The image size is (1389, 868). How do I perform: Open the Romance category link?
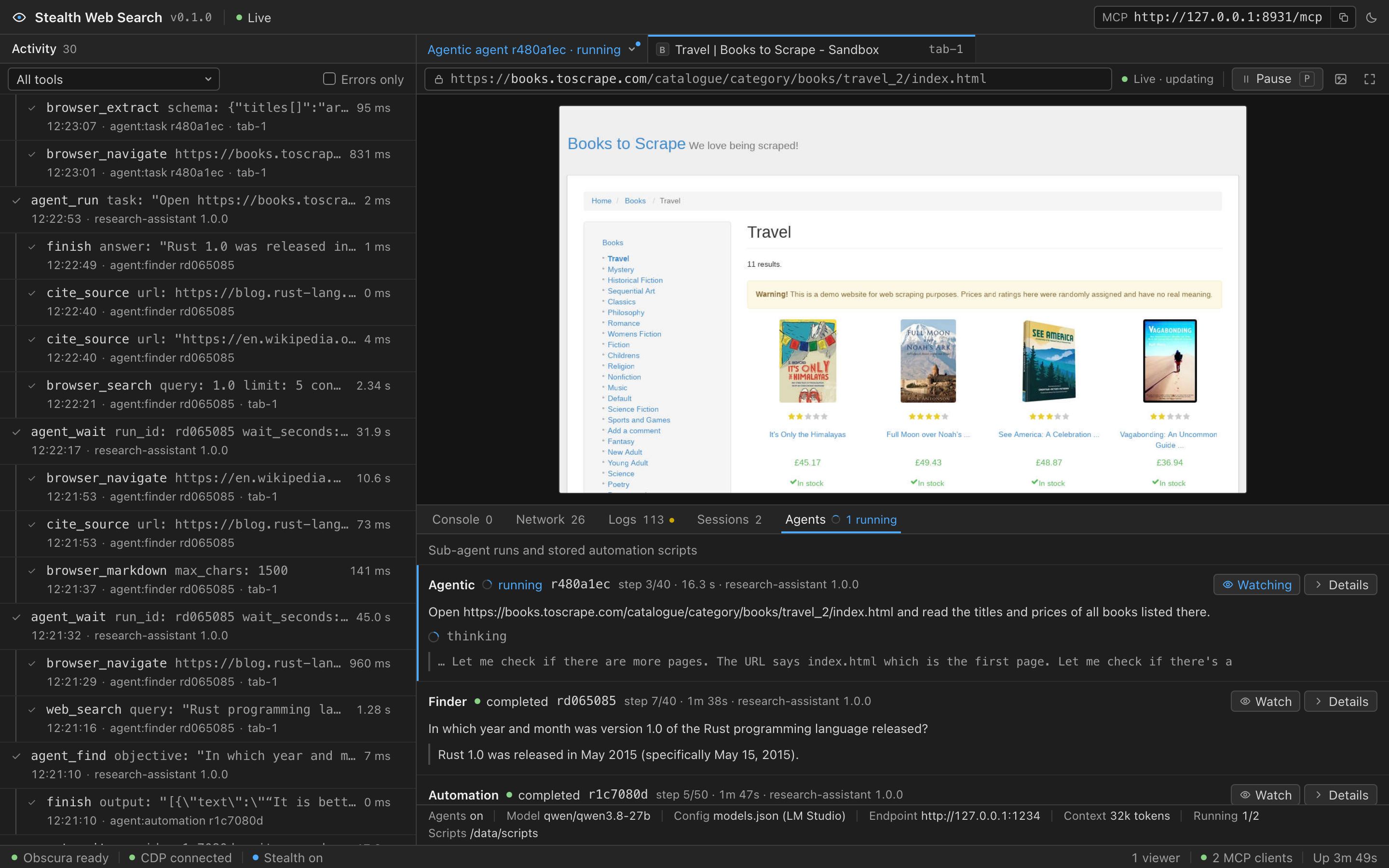(623, 323)
